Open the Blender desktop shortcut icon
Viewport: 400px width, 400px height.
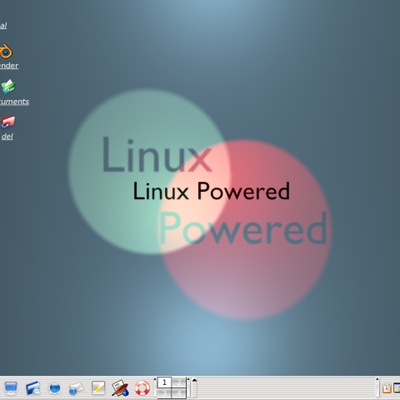[x=6, y=51]
